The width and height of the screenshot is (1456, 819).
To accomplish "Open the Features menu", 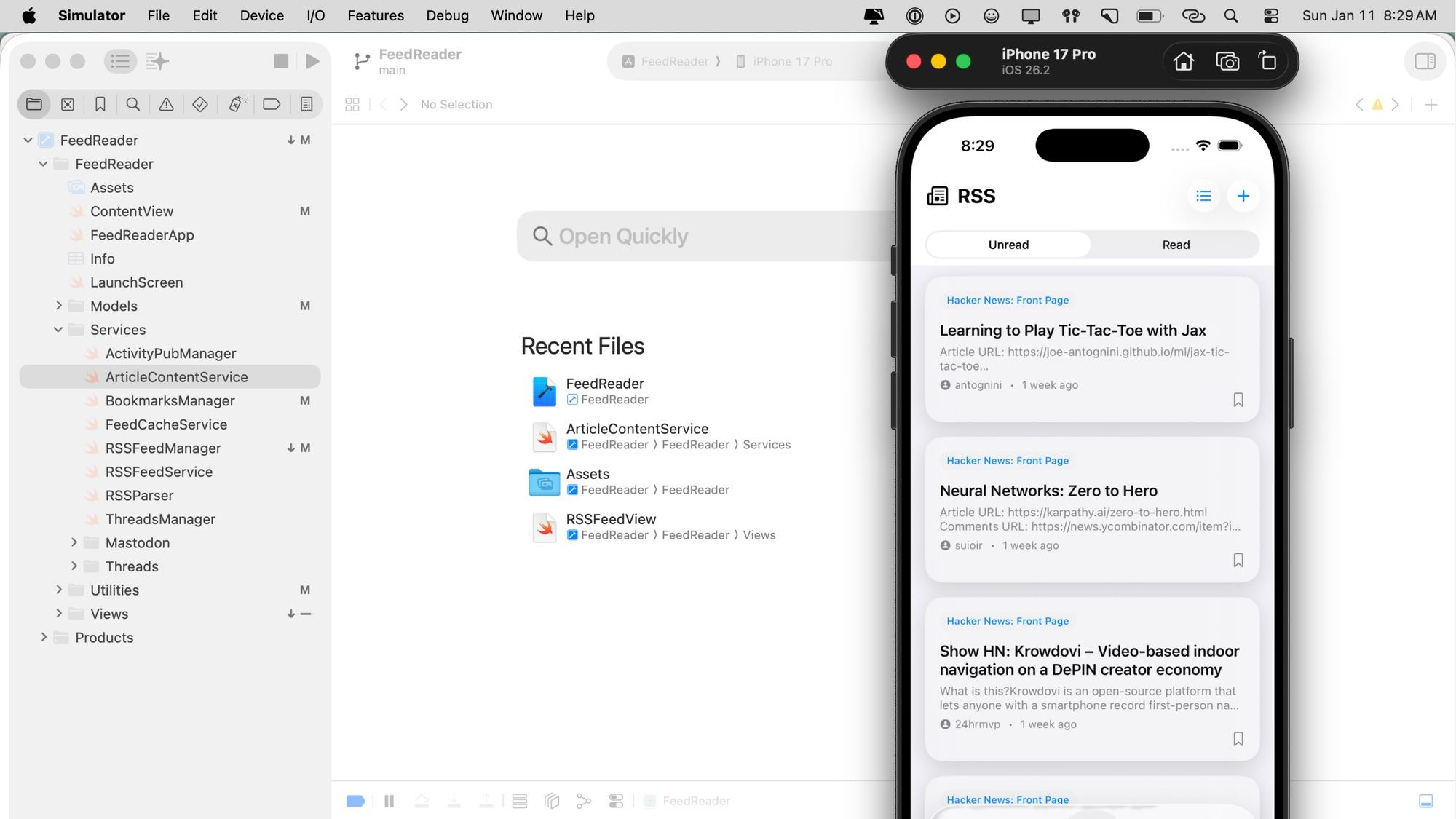I will (375, 15).
